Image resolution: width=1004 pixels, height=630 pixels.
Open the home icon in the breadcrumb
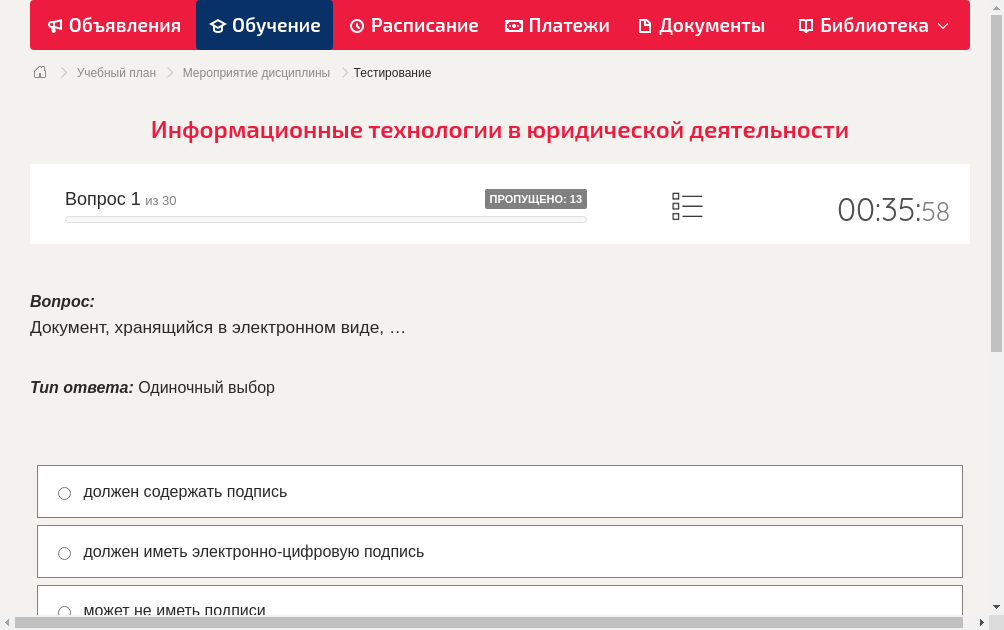pyautogui.click(x=39, y=72)
